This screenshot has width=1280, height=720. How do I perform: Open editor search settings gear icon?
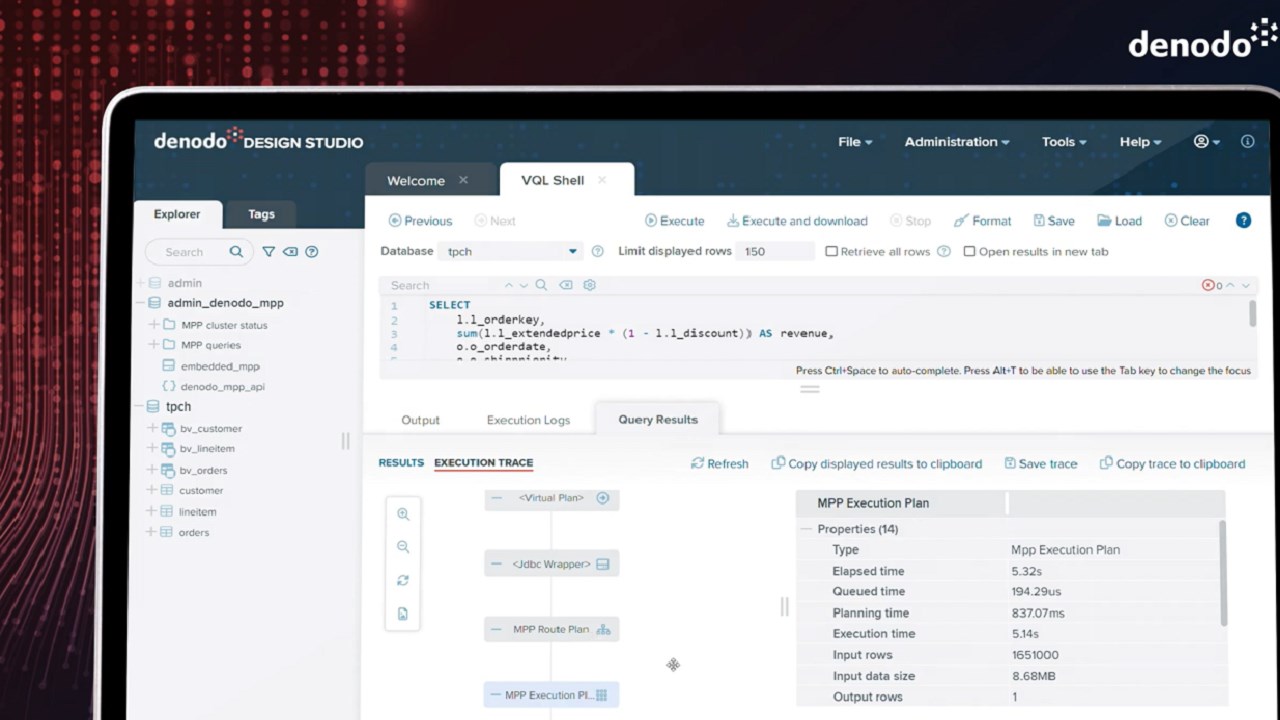tap(590, 285)
